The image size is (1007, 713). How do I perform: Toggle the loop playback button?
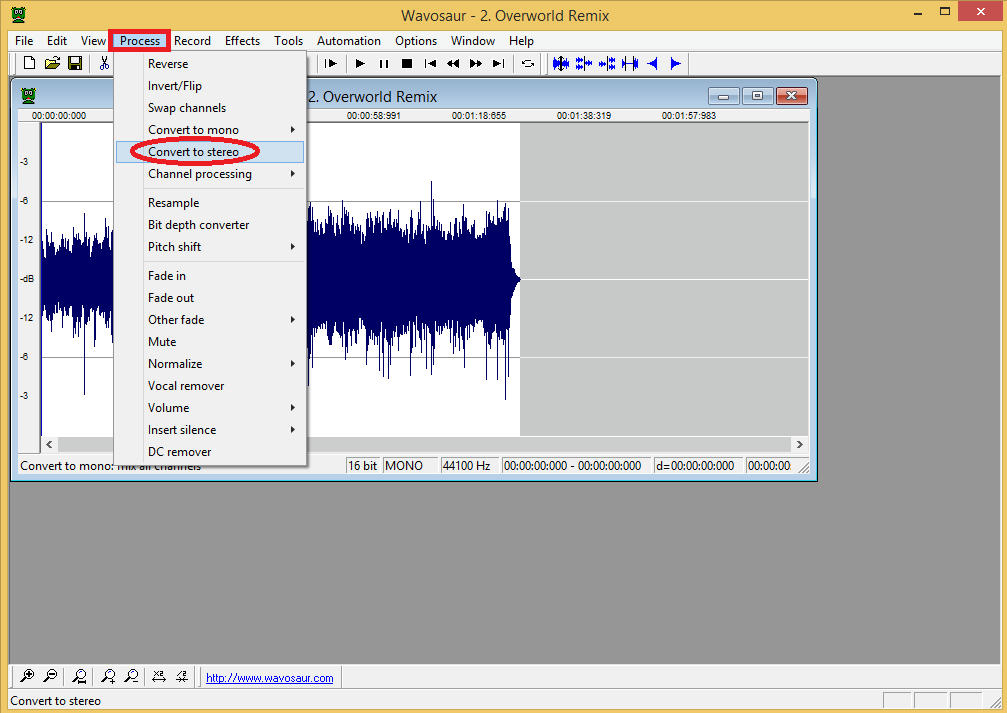528,64
